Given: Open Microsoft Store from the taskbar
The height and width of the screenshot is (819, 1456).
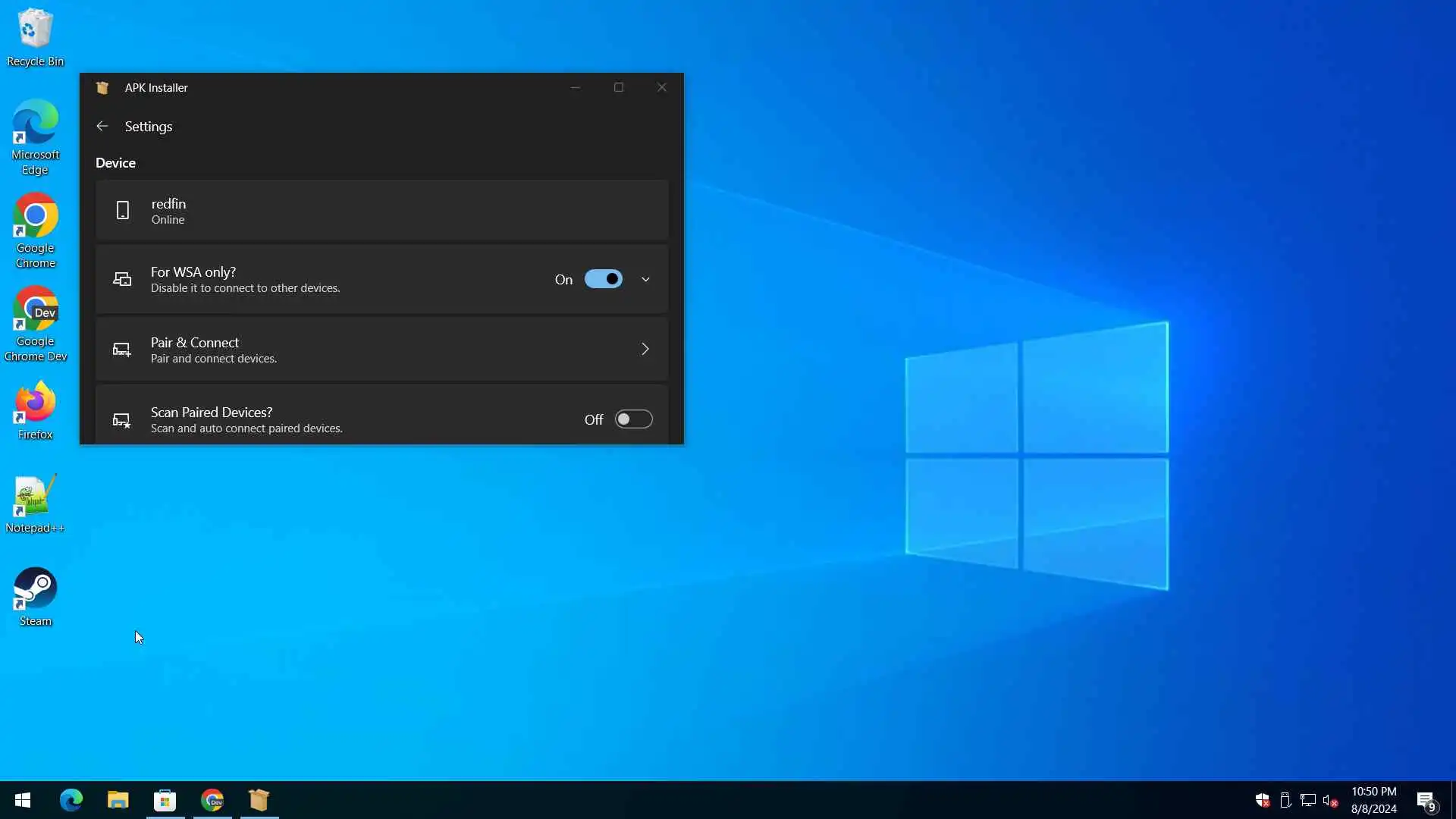Looking at the screenshot, I should click(x=165, y=800).
